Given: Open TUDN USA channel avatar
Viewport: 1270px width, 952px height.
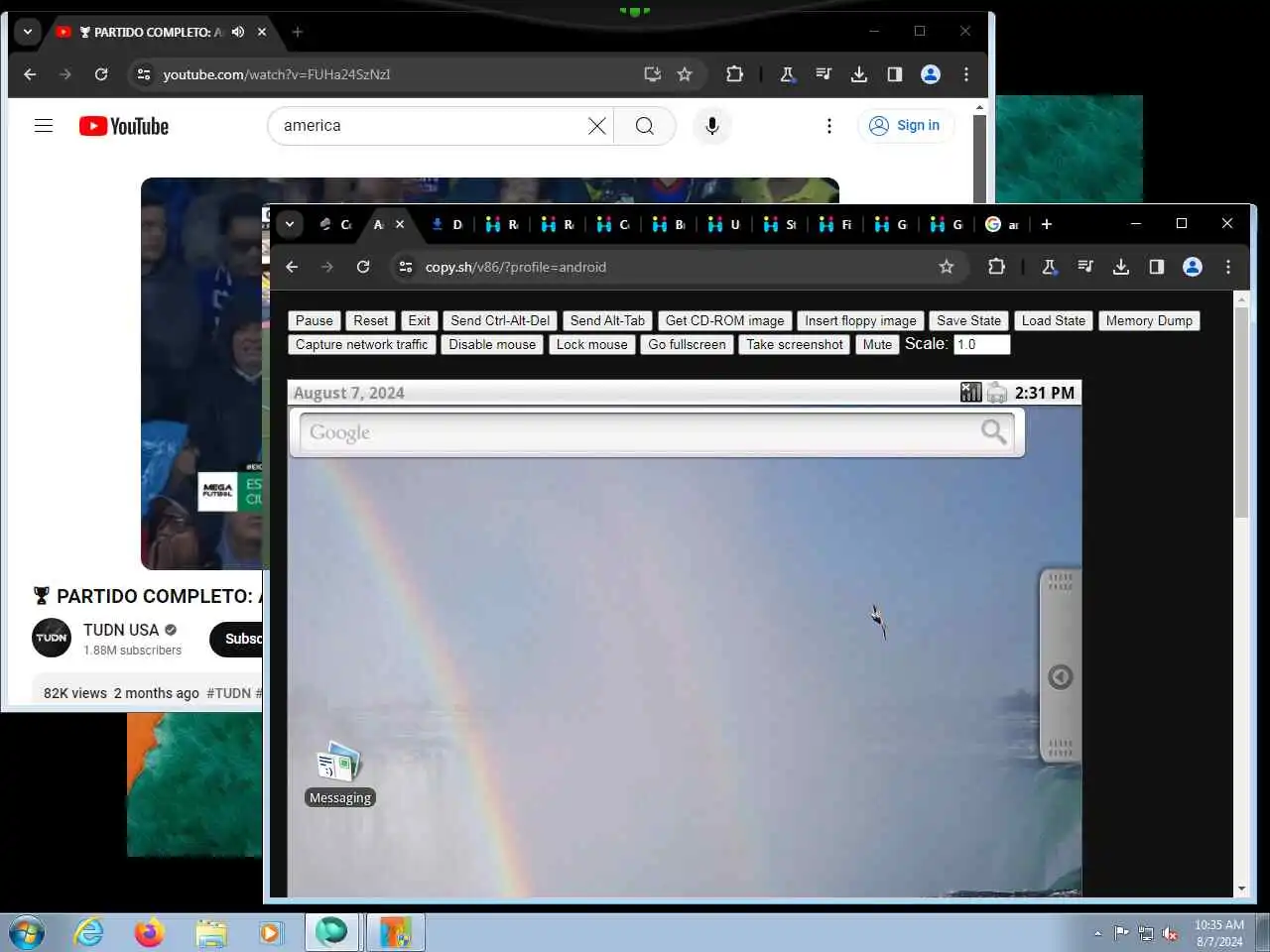Looking at the screenshot, I should point(52,638).
